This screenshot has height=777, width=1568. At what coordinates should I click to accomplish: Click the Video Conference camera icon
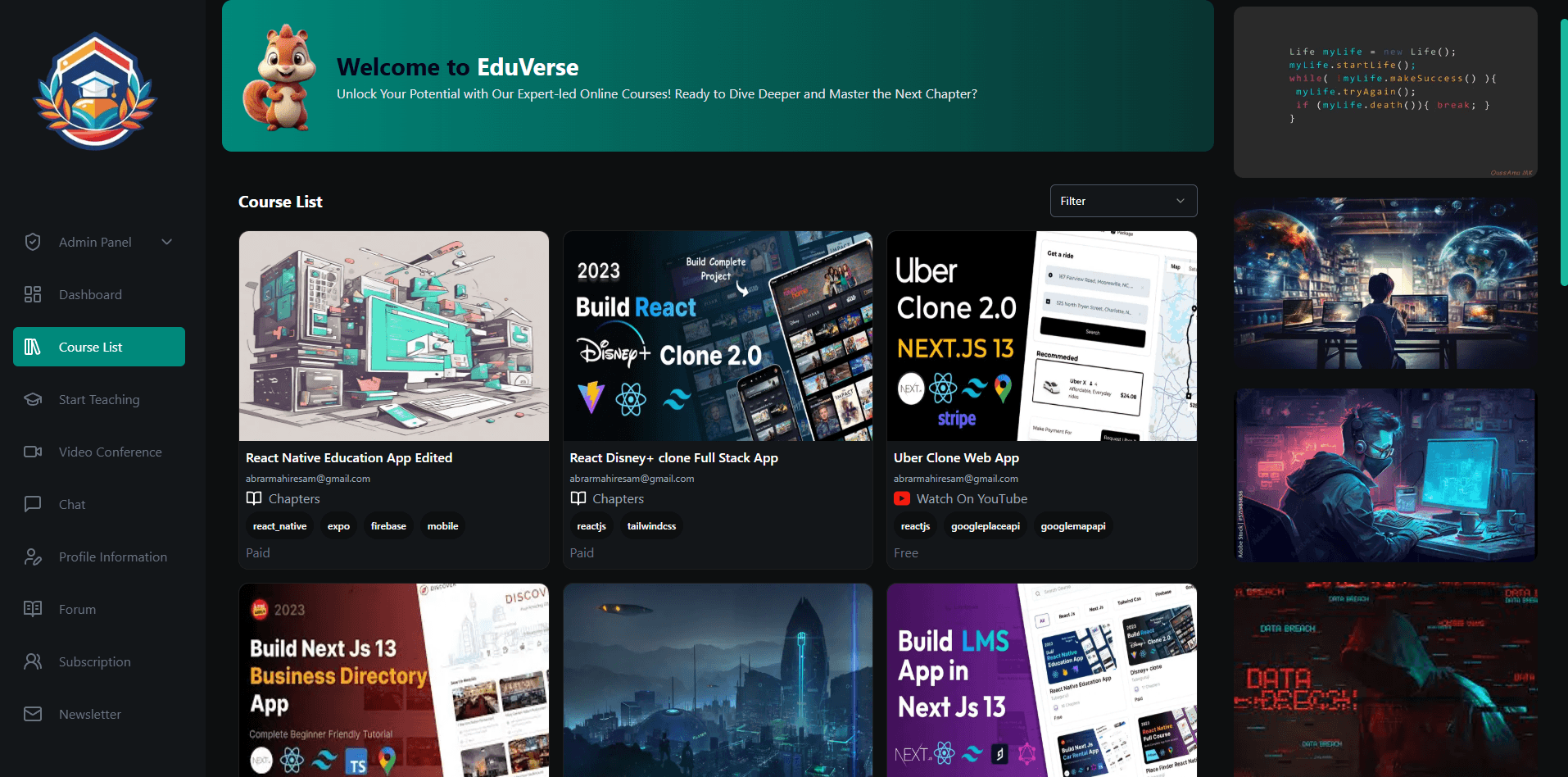[x=33, y=452]
